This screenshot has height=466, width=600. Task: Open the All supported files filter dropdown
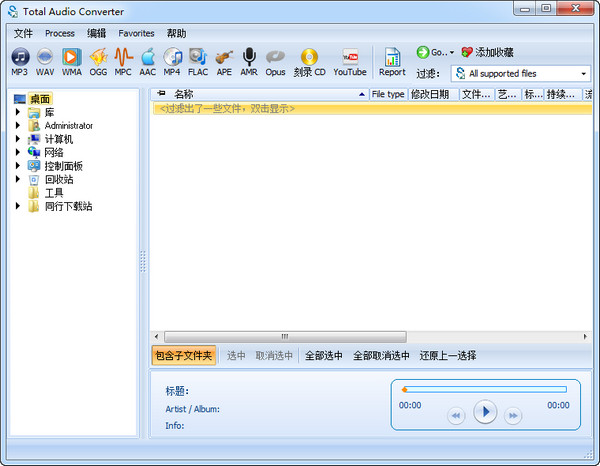click(x=521, y=73)
